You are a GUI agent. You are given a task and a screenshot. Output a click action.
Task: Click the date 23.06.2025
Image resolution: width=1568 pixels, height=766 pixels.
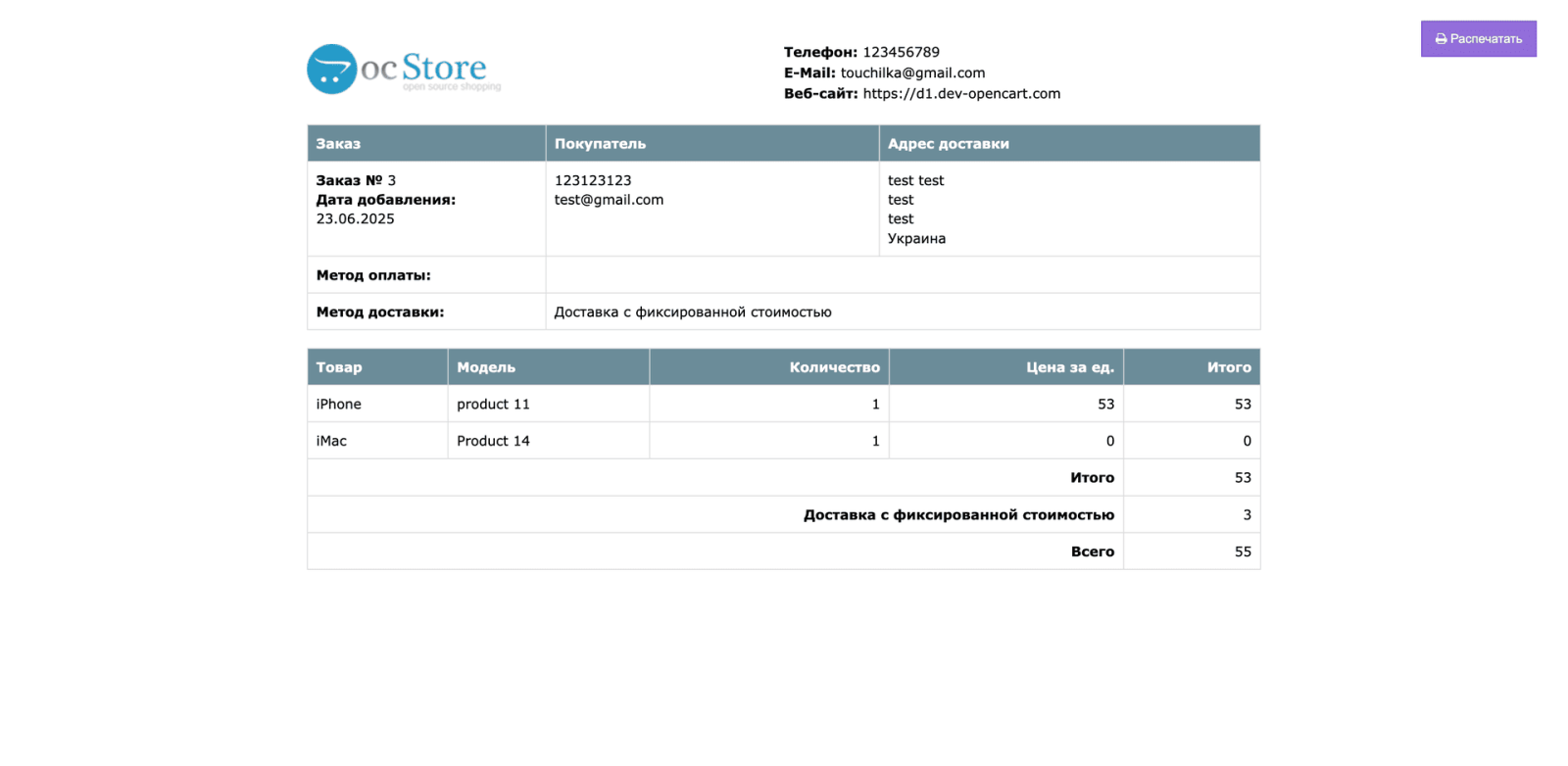pos(355,218)
